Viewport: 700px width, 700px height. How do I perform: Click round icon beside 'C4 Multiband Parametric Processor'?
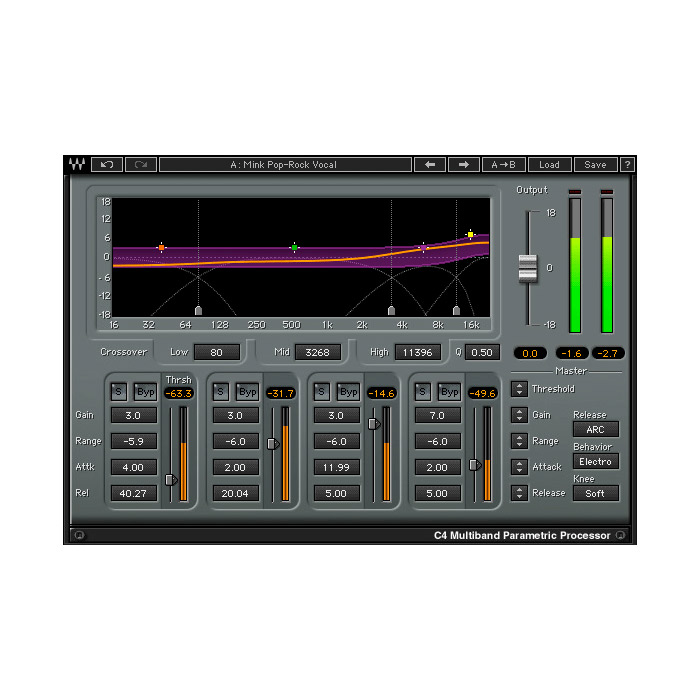621,535
